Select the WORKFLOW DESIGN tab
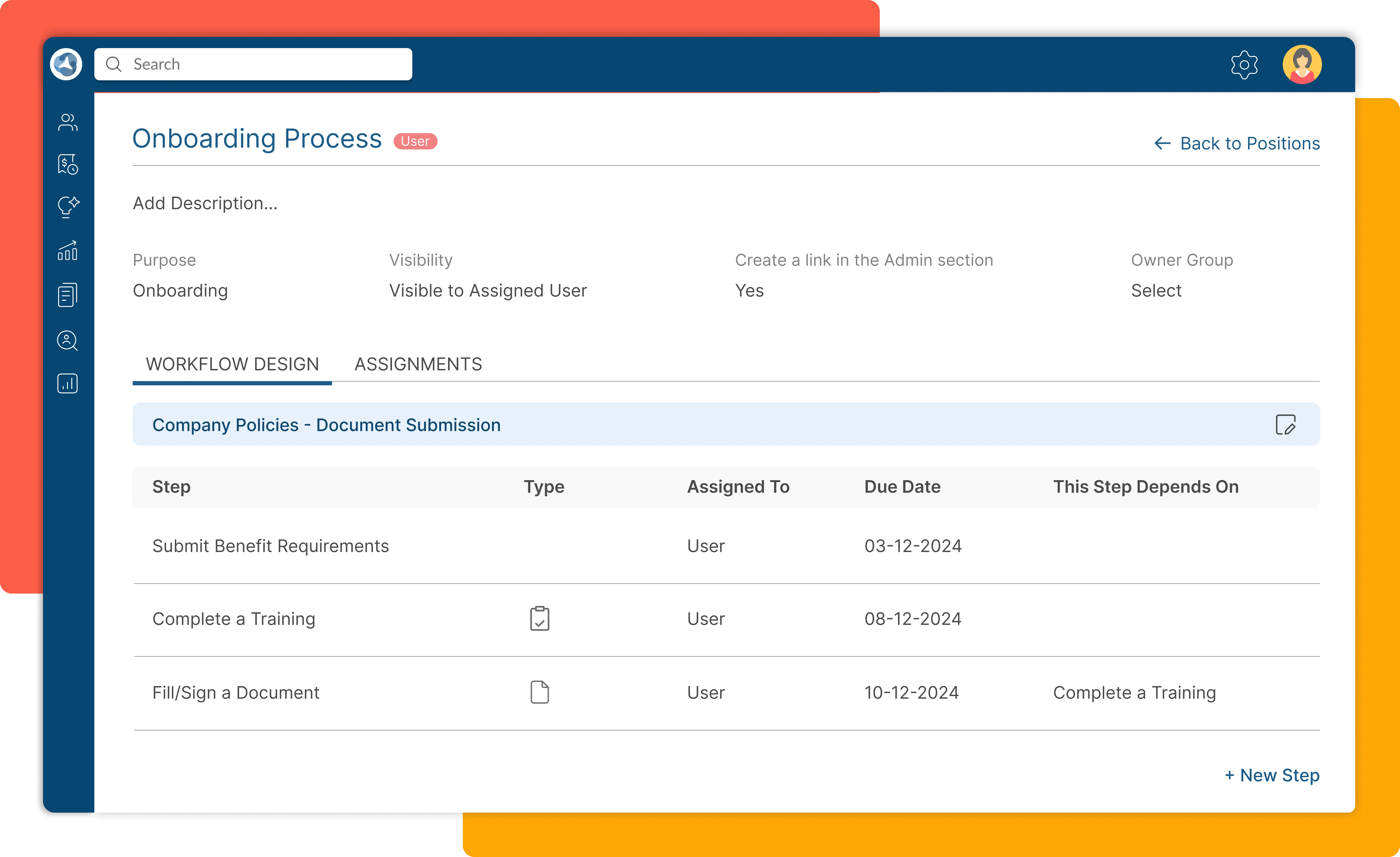This screenshot has width=1400, height=857. click(232, 364)
